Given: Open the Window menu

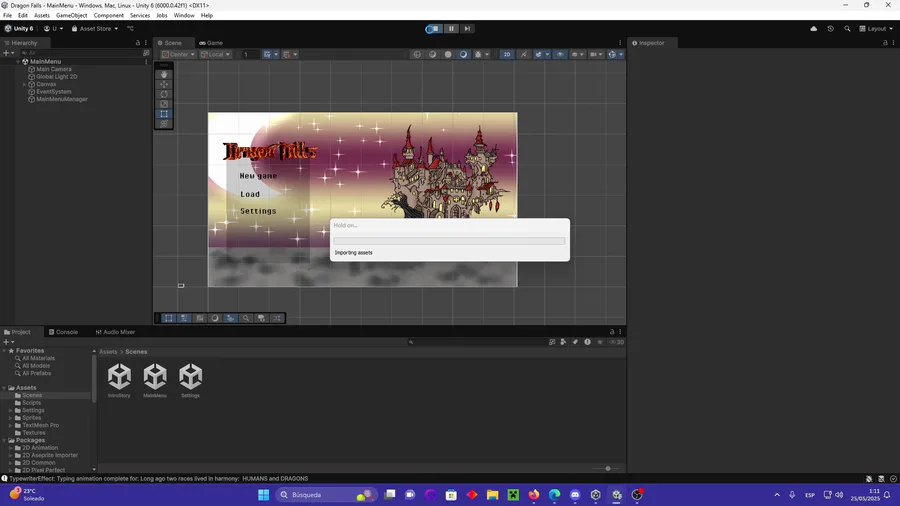Looking at the screenshot, I should (x=184, y=15).
